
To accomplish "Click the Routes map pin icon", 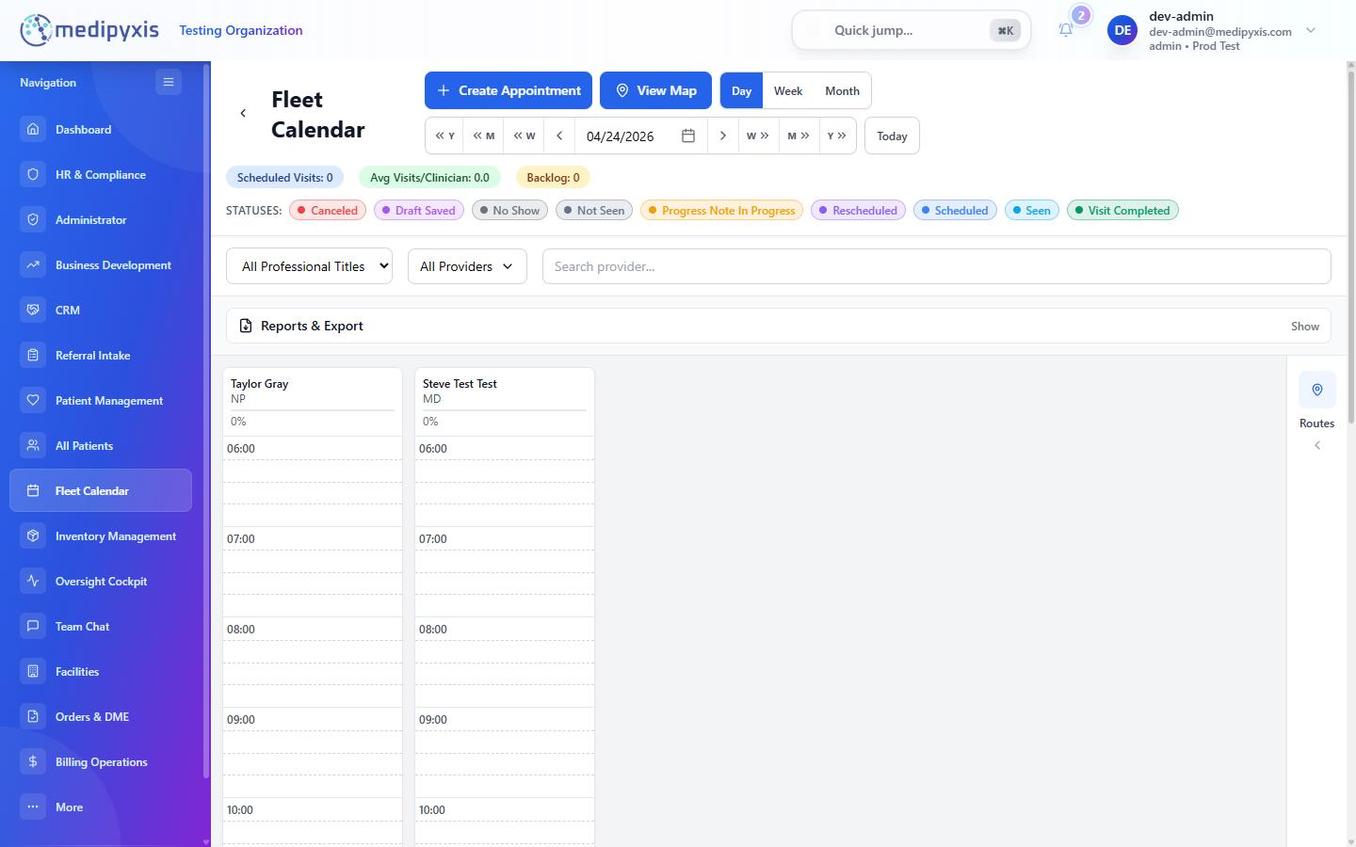I will (x=1317, y=390).
